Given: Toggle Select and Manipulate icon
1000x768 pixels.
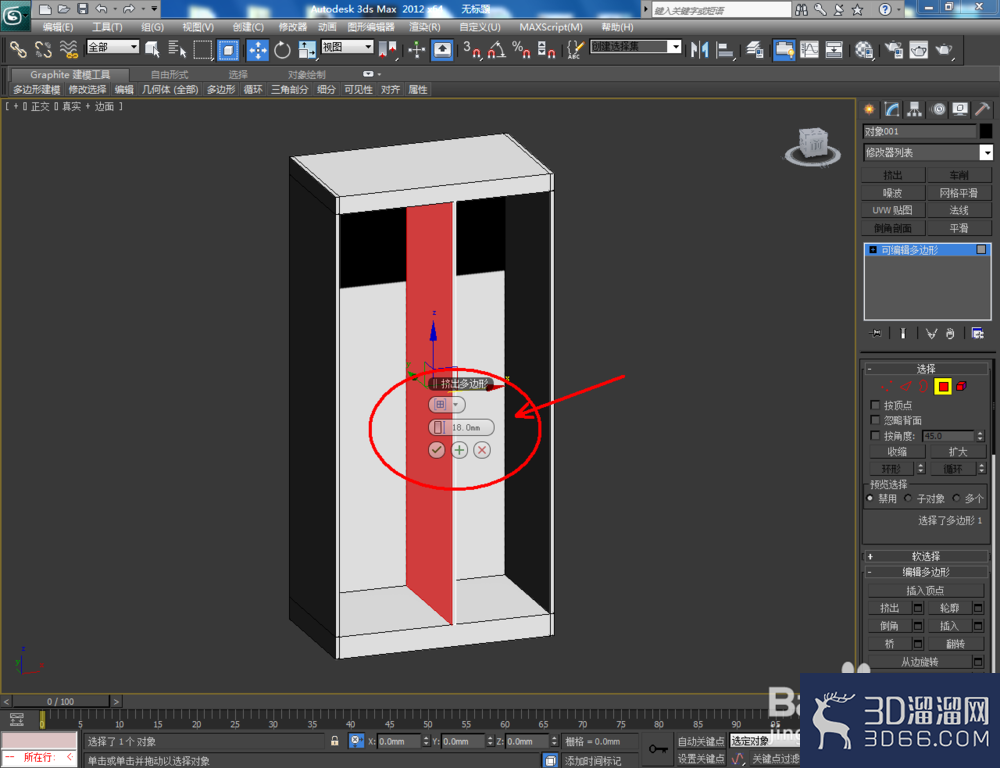Looking at the screenshot, I should [x=416, y=49].
